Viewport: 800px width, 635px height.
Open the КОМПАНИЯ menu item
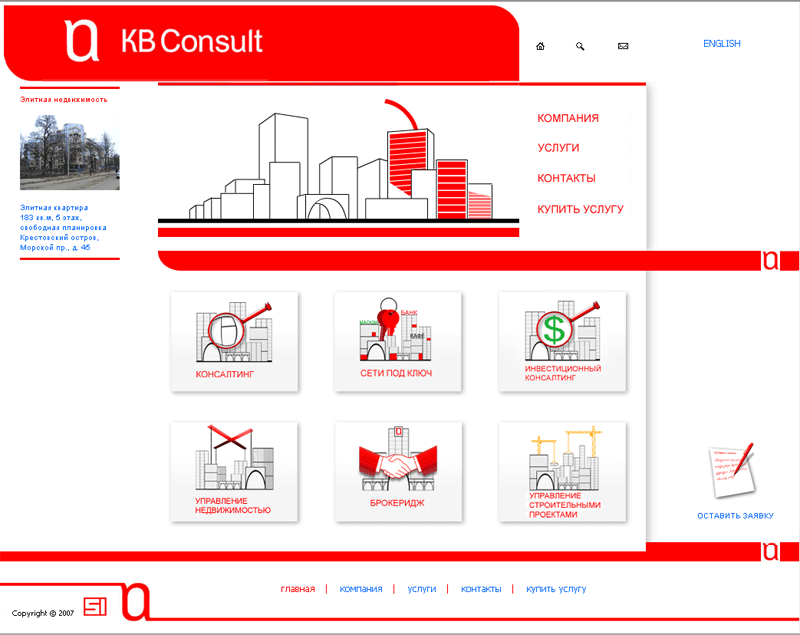coord(566,118)
